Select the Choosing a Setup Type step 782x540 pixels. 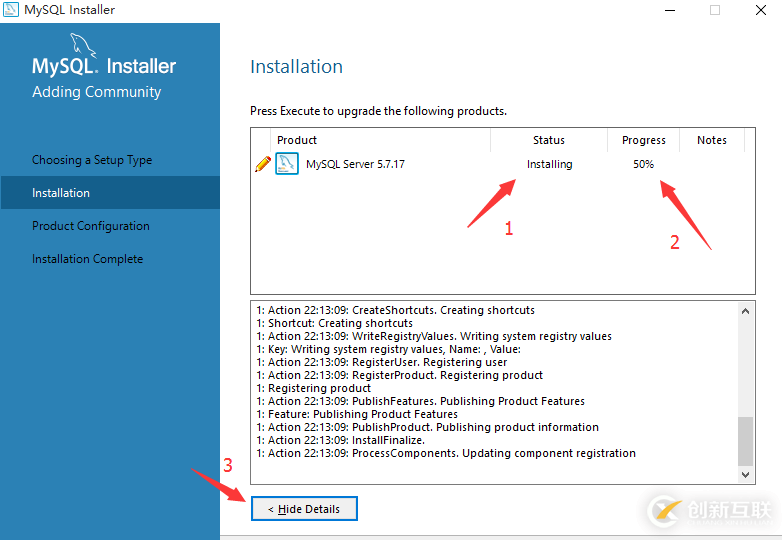click(x=92, y=160)
